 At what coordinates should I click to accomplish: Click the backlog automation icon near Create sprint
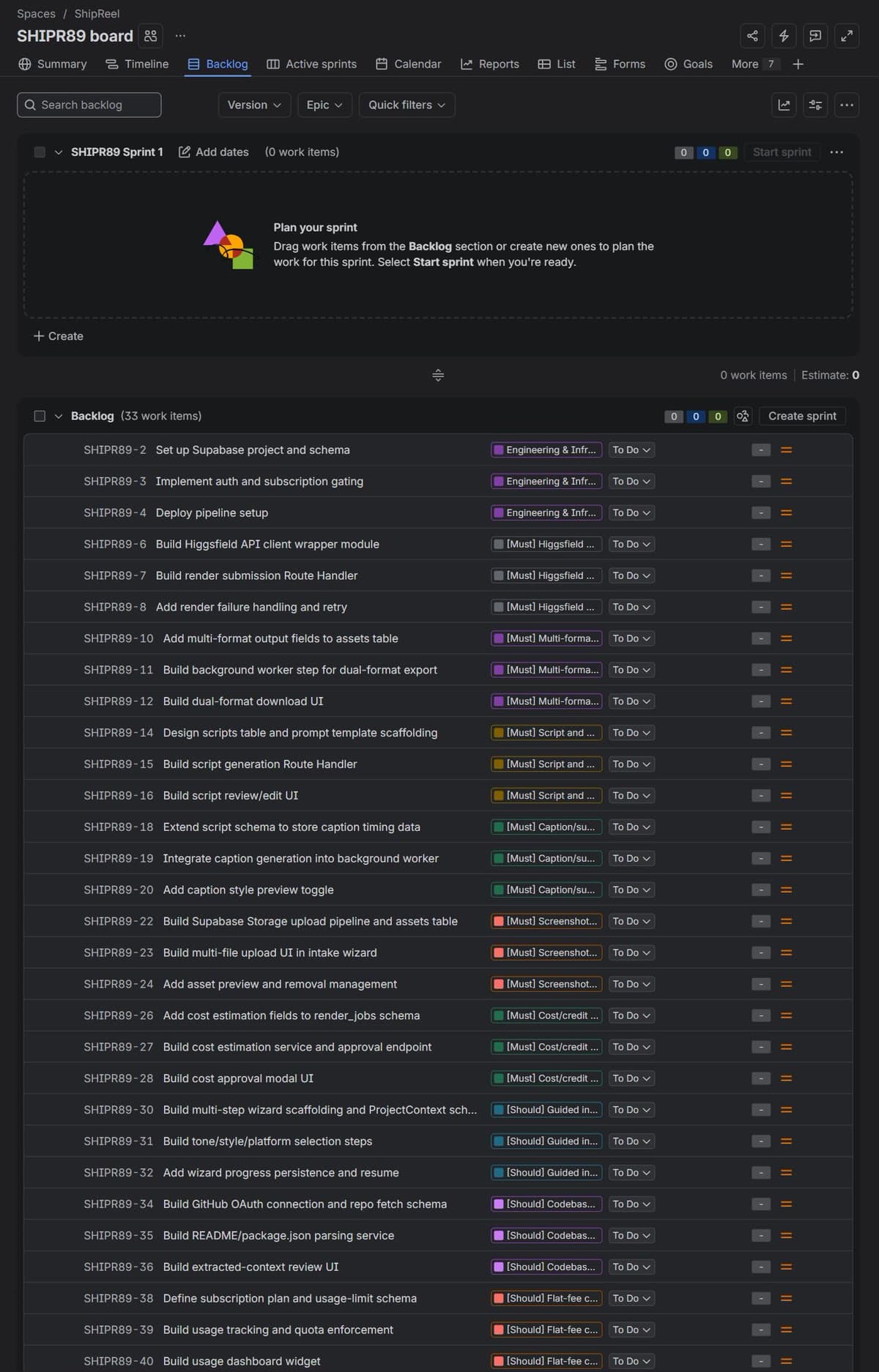(x=743, y=416)
